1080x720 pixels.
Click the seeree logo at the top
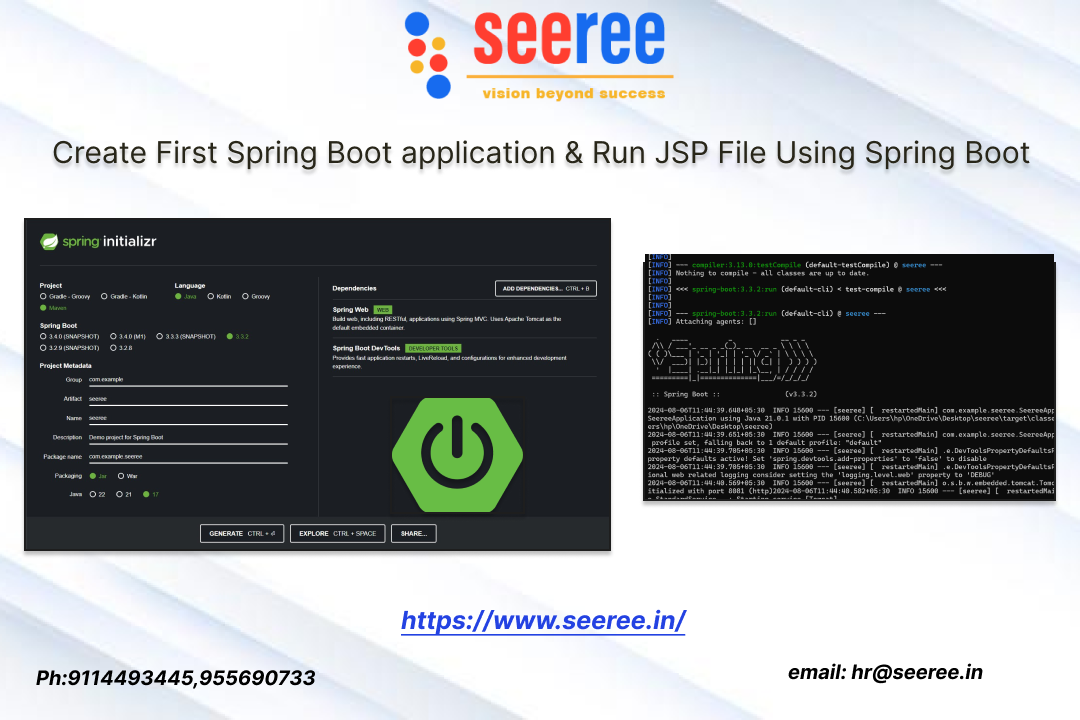tap(539, 55)
